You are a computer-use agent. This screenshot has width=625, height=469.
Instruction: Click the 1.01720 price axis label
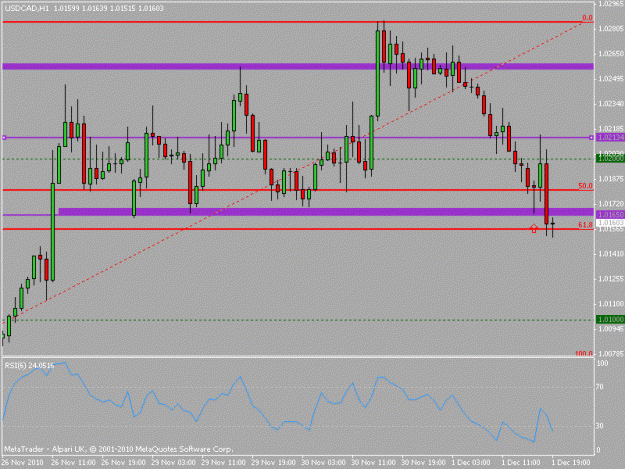(611, 204)
